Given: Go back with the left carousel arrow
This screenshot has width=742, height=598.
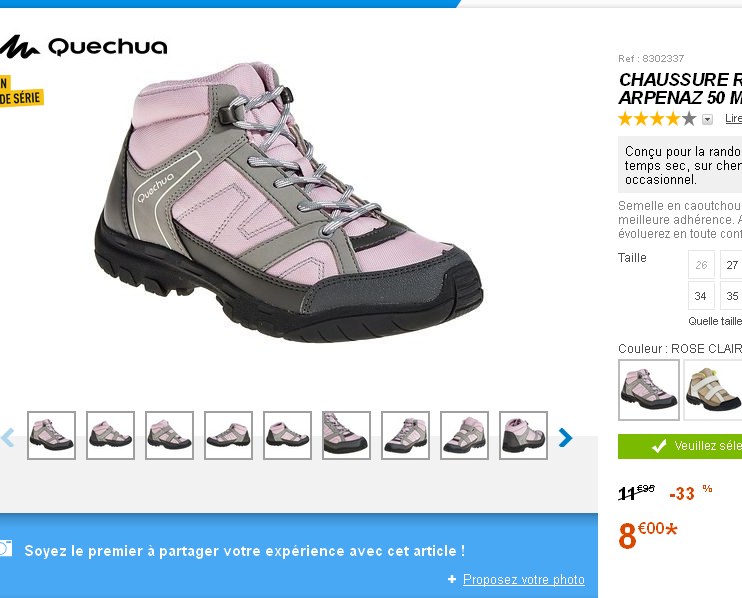Looking at the screenshot, I should pyautogui.click(x=8, y=438).
